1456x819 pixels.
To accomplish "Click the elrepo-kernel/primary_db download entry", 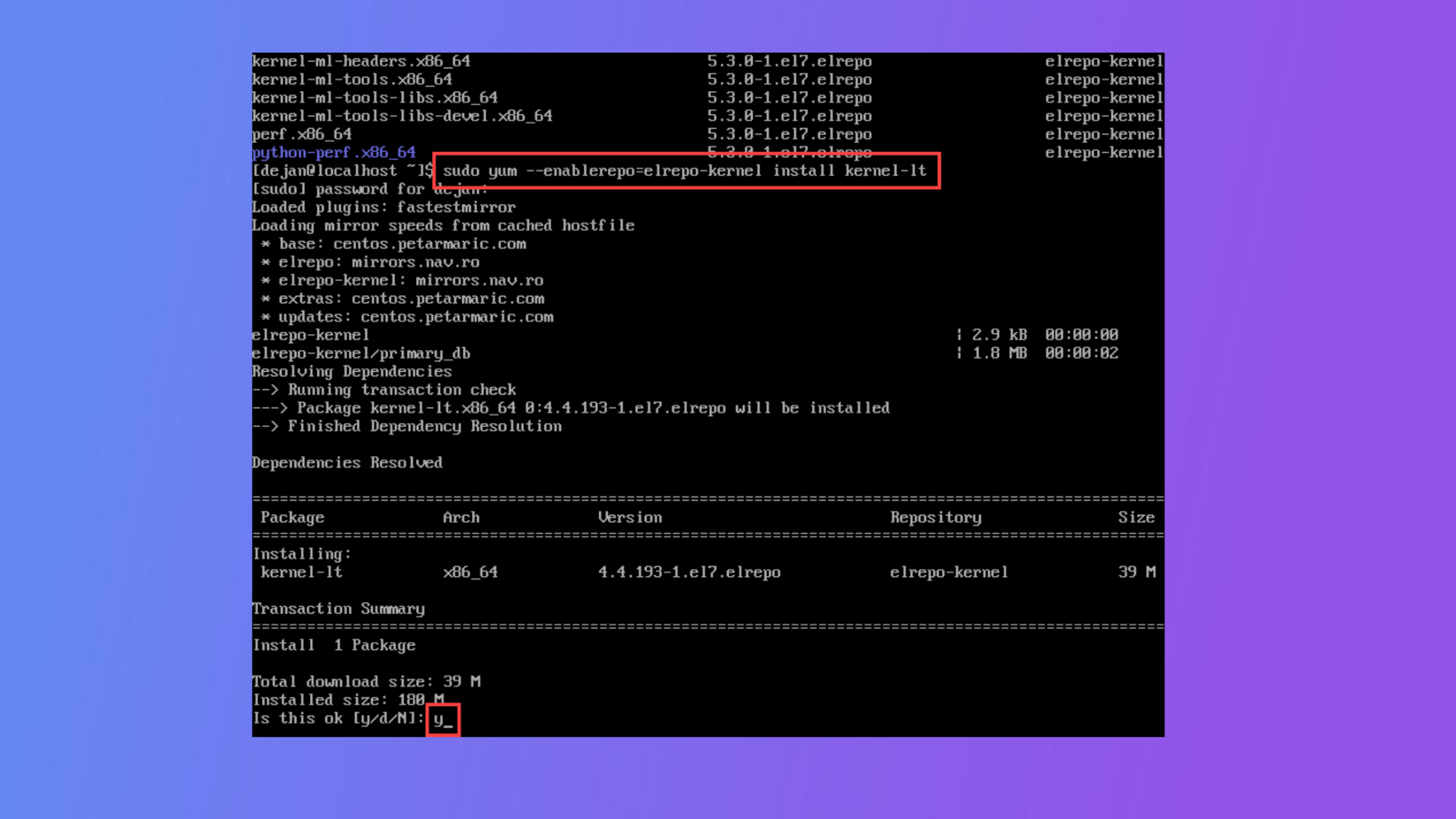I will [x=363, y=353].
